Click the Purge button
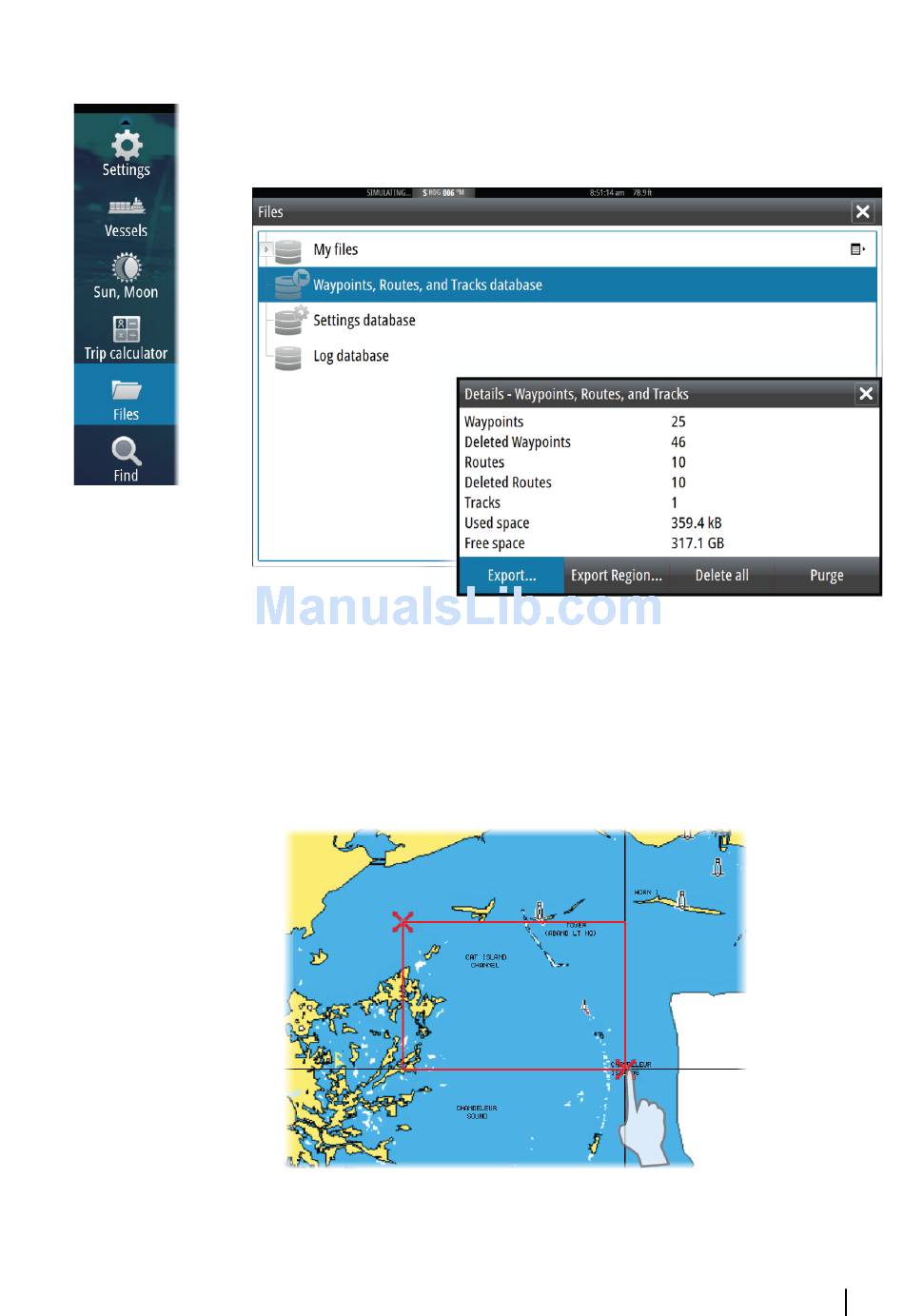The image size is (904, 1316). (826, 576)
